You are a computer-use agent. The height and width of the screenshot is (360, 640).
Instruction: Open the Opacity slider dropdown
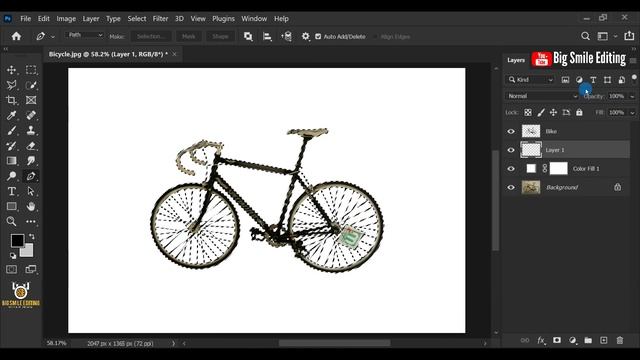point(632,96)
